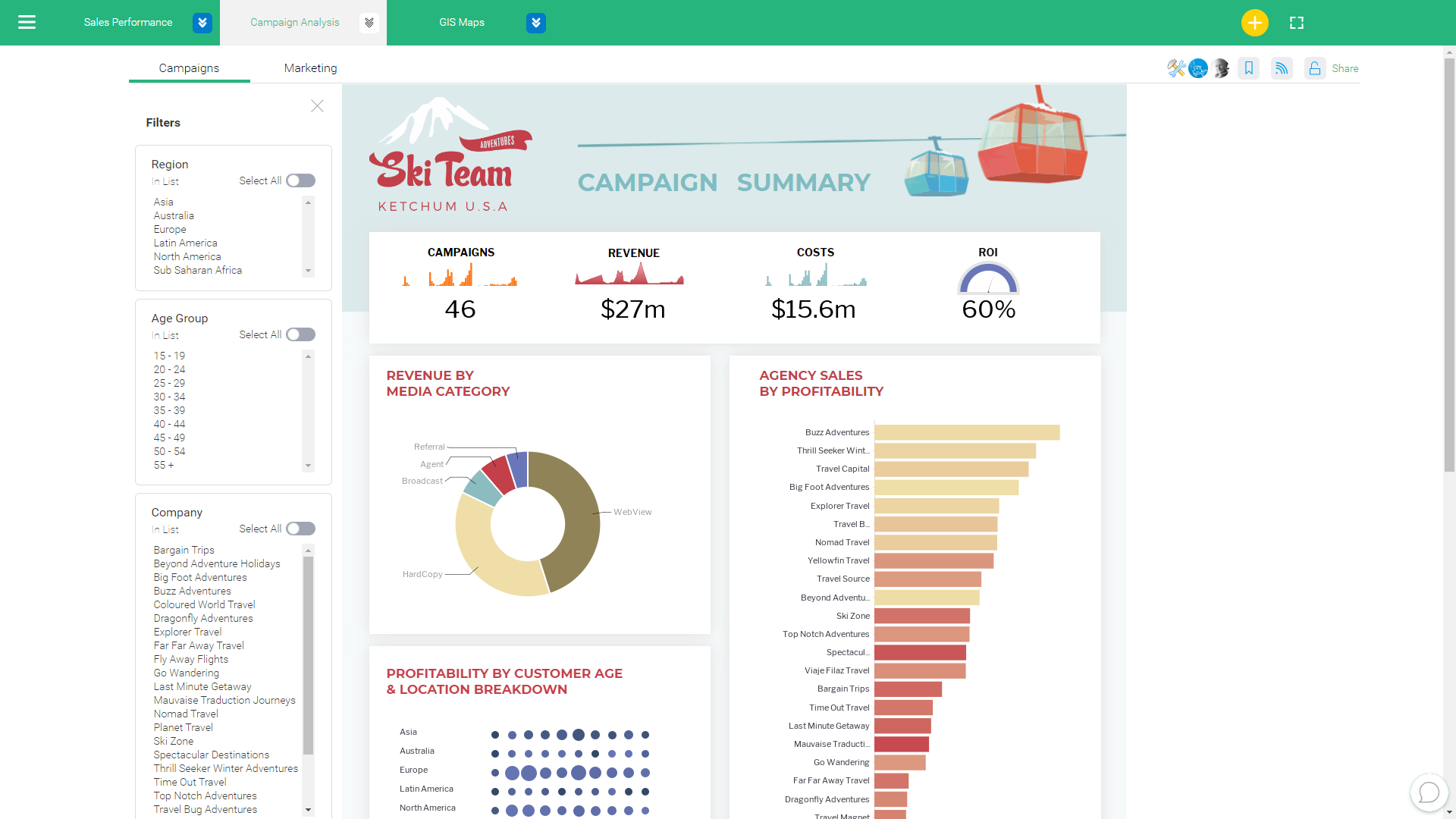The height and width of the screenshot is (819, 1456).
Task: Click the Share link
Action: click(1345, 68)
